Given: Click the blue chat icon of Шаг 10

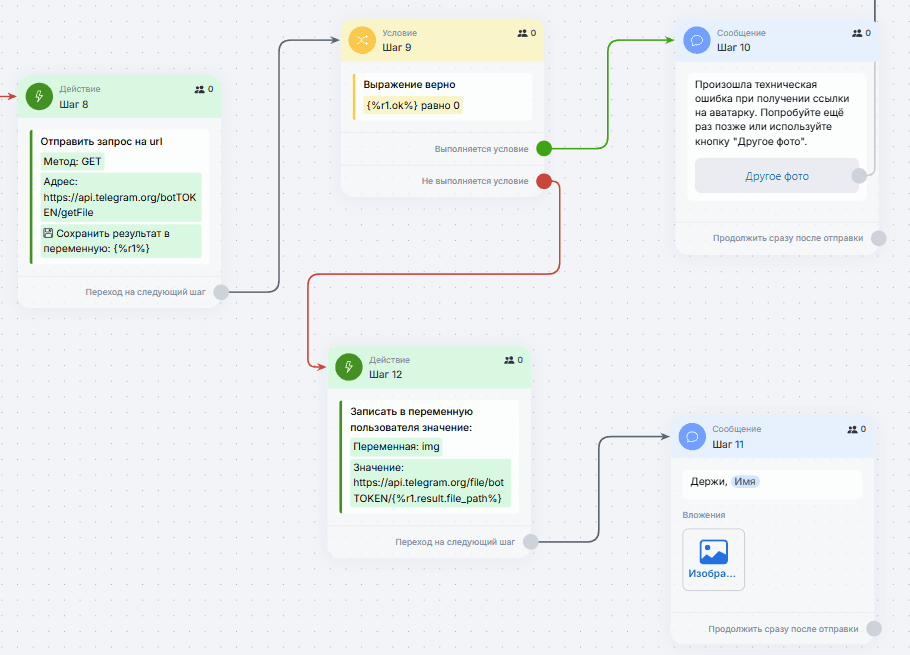Looking at the screenshot, I should [x=697, y=40].
